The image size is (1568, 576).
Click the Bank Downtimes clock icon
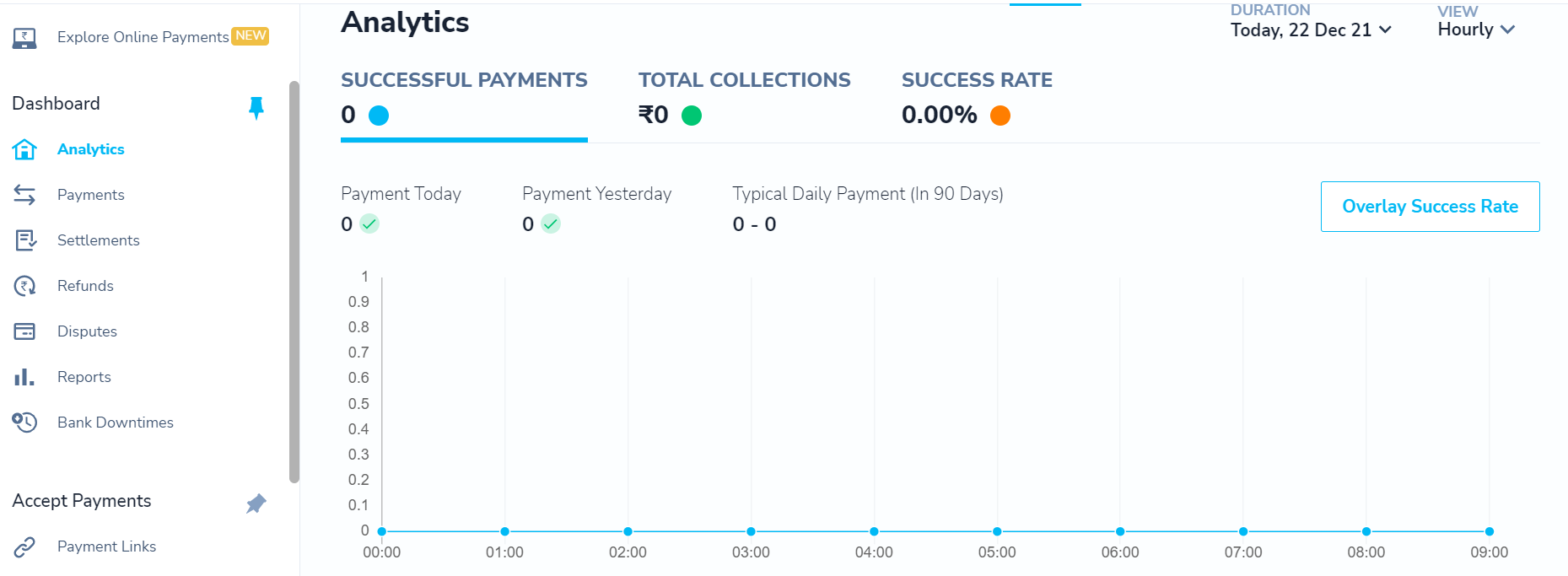pyautogui.click(x=24, y=423)
